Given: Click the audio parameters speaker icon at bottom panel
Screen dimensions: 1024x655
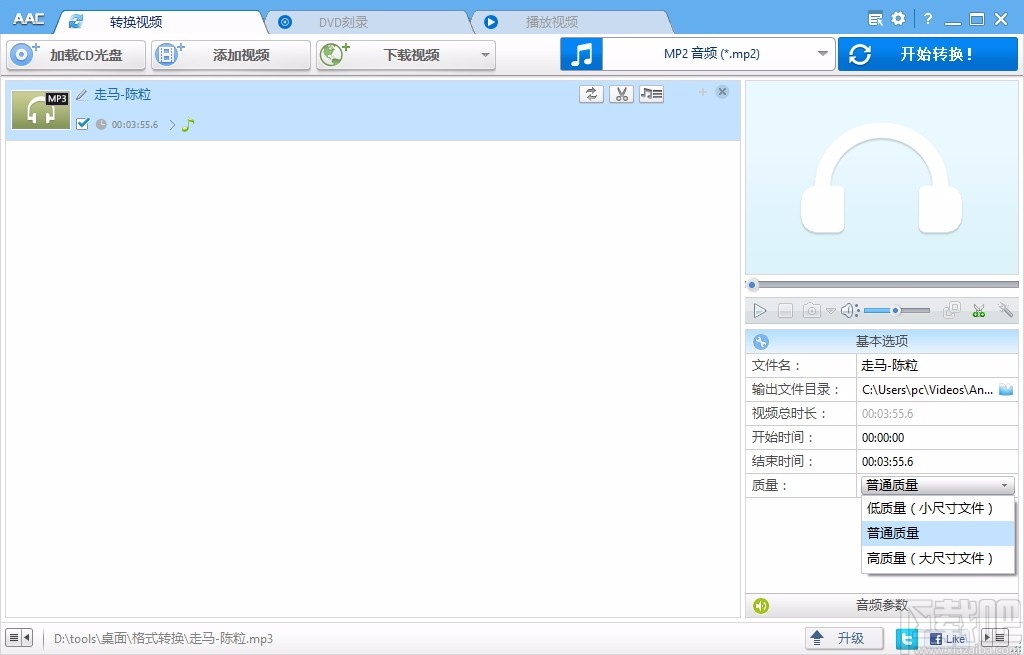Looking at the screenshot, I should click(760, 604).
